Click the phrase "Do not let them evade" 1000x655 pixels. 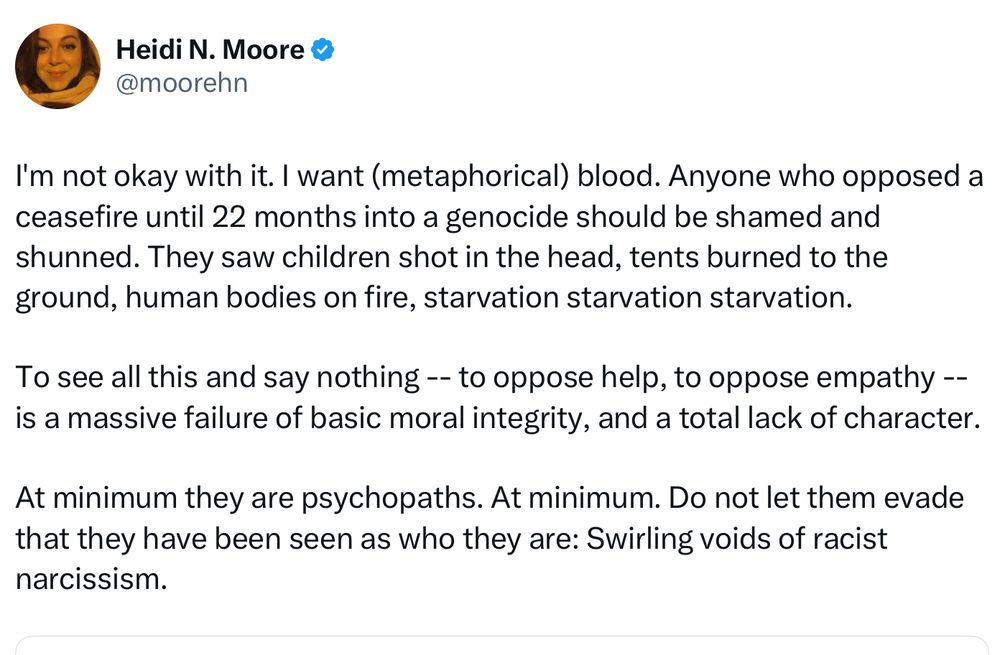tap(816, 498)
